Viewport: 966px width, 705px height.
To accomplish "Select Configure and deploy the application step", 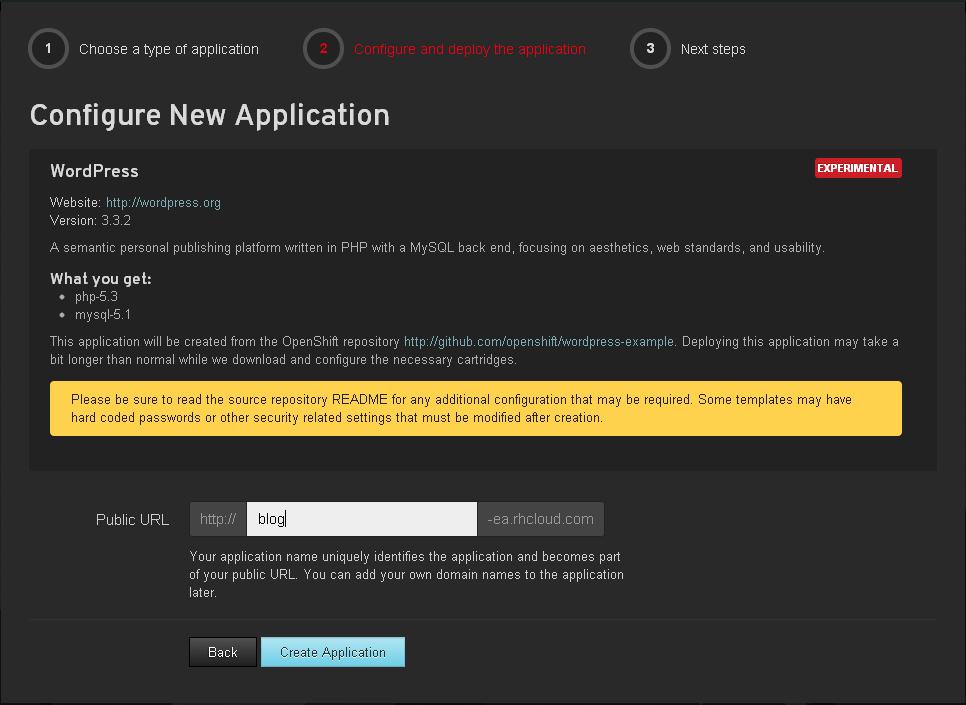I will tap(469, 49).
